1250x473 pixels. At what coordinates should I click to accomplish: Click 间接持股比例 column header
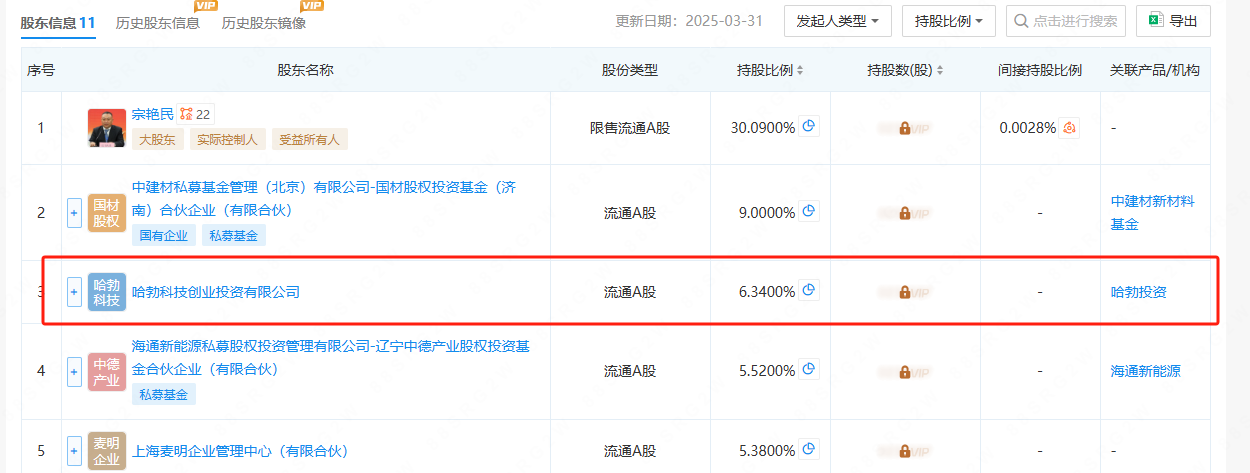pyautogui.click(x=1040, y=71)
